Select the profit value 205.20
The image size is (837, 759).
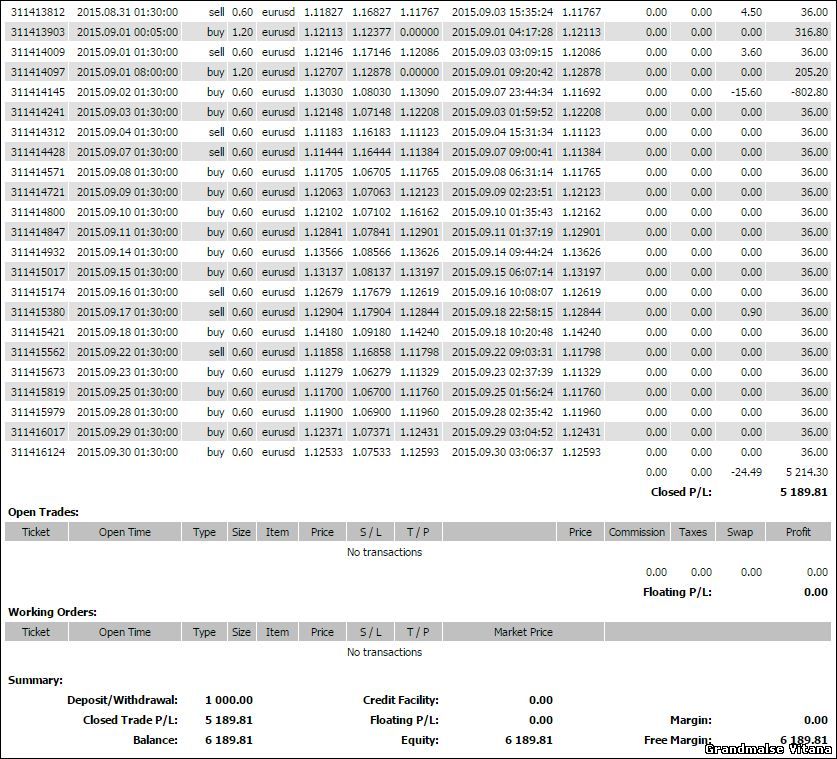click(x=811, y=72)
